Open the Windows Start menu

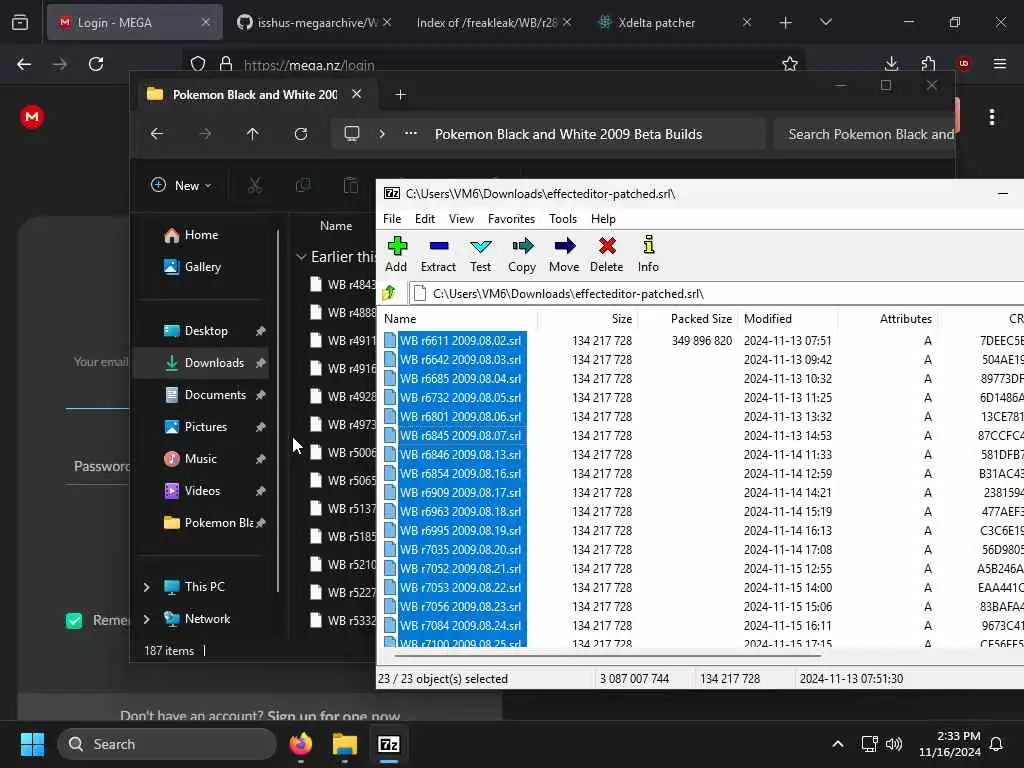[32, 744]
